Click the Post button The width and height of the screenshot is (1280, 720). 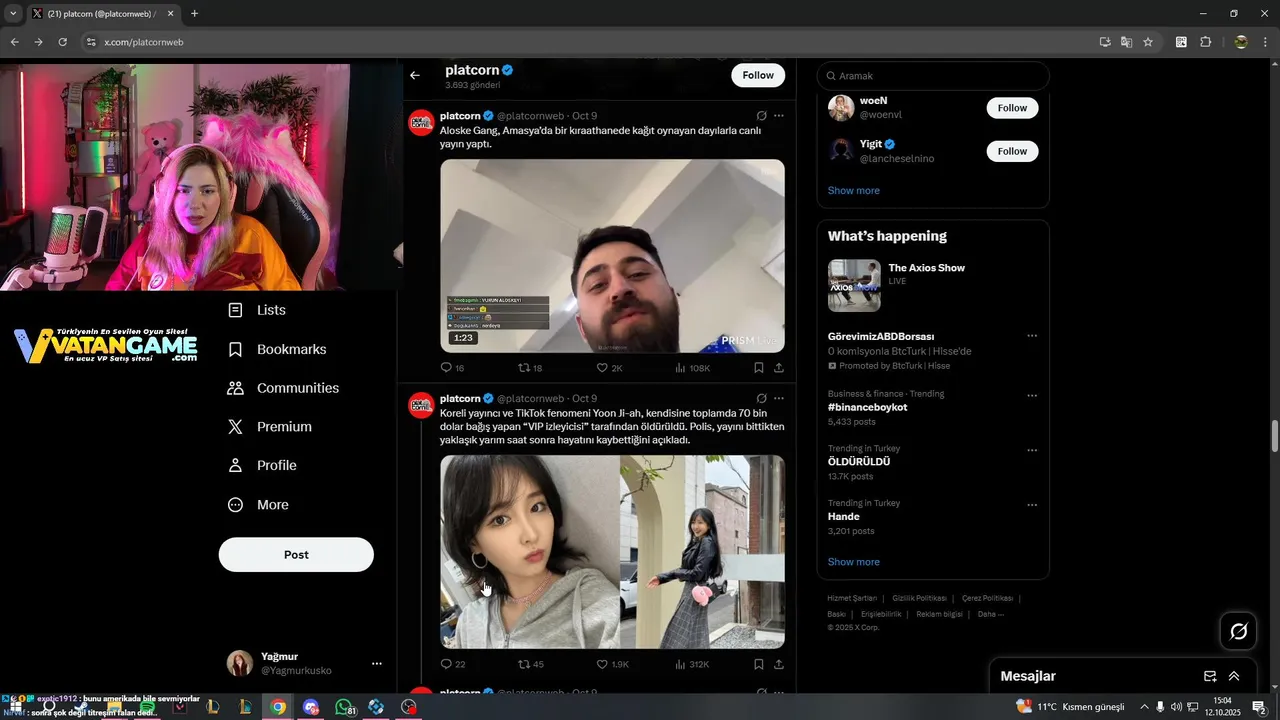[x=296, y=555]
